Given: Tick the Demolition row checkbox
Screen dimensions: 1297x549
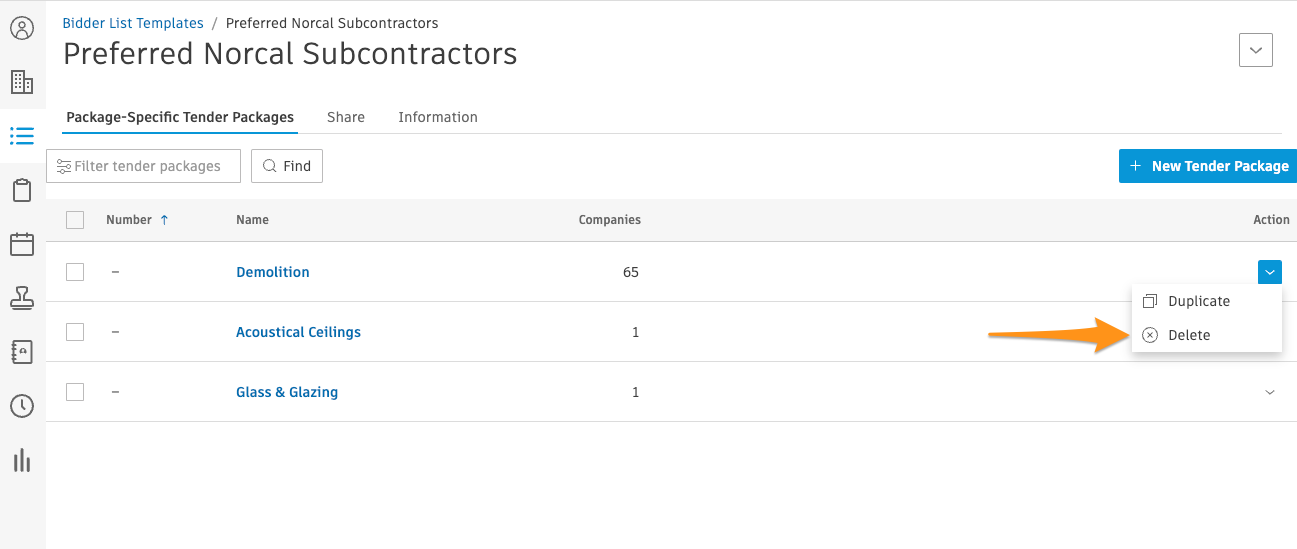Looking at the screenshot, I should pos(75,272).
